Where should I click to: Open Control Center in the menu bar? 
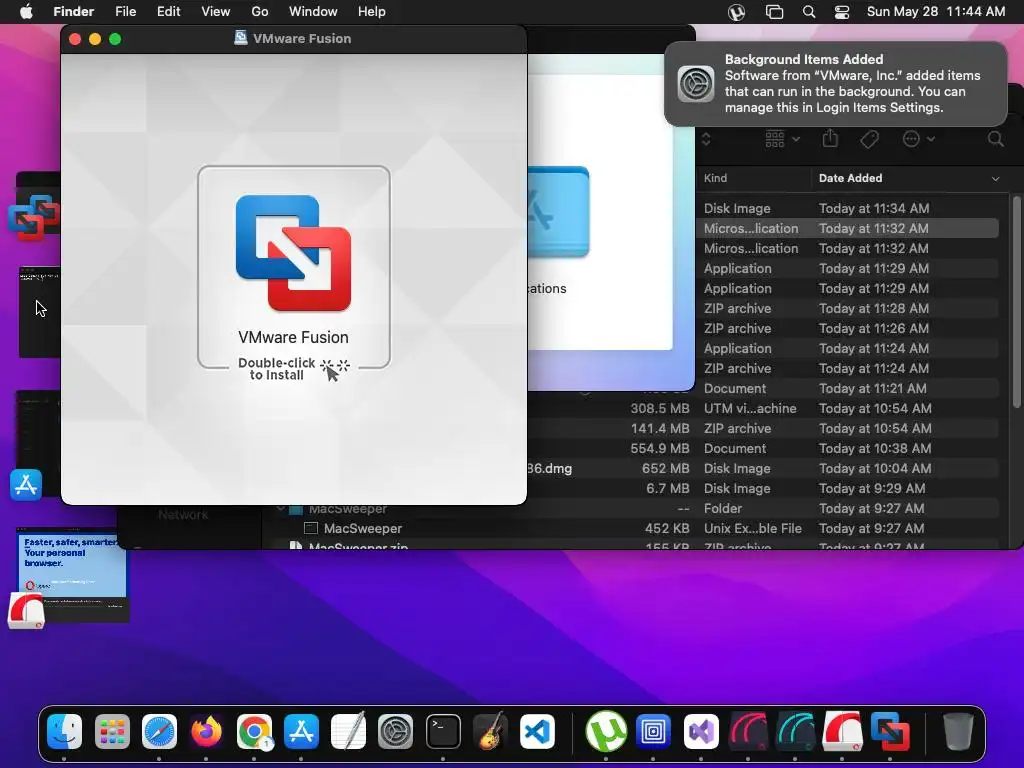coord(842,12)
